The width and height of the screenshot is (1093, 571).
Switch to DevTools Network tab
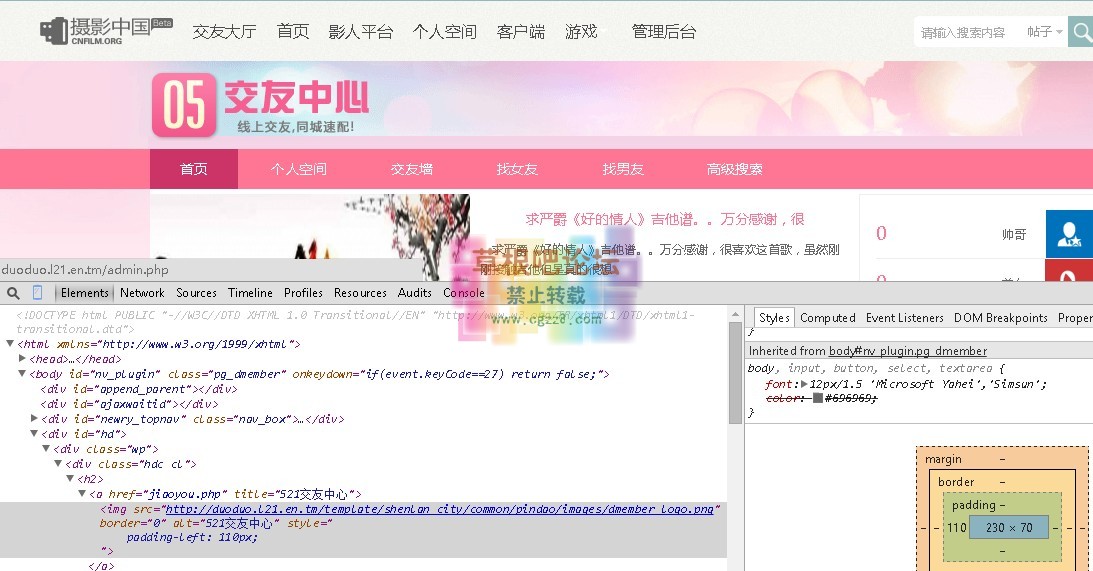142,293
